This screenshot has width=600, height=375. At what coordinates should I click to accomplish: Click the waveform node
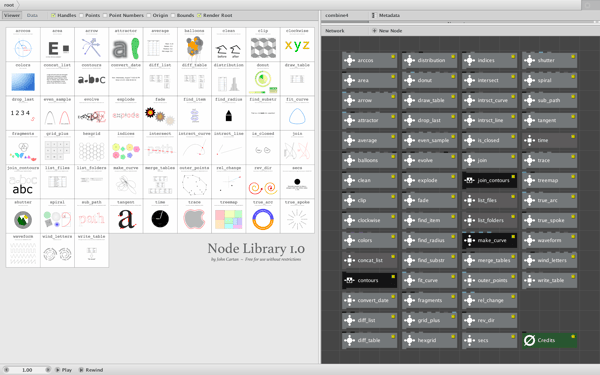coord(549,240)
